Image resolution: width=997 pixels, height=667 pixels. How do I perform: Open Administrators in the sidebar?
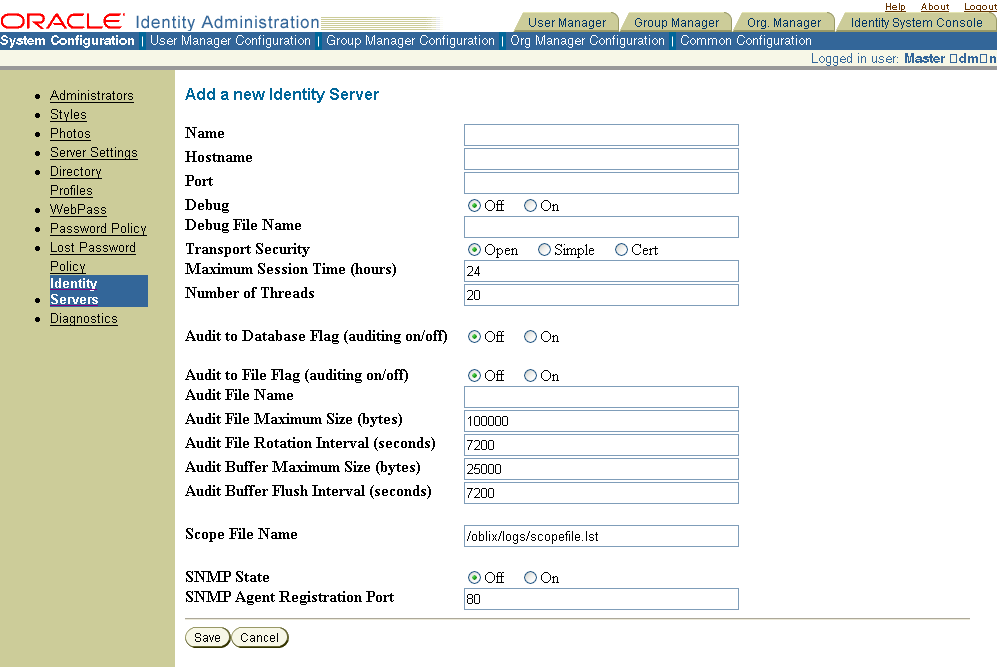click(91, 96)
